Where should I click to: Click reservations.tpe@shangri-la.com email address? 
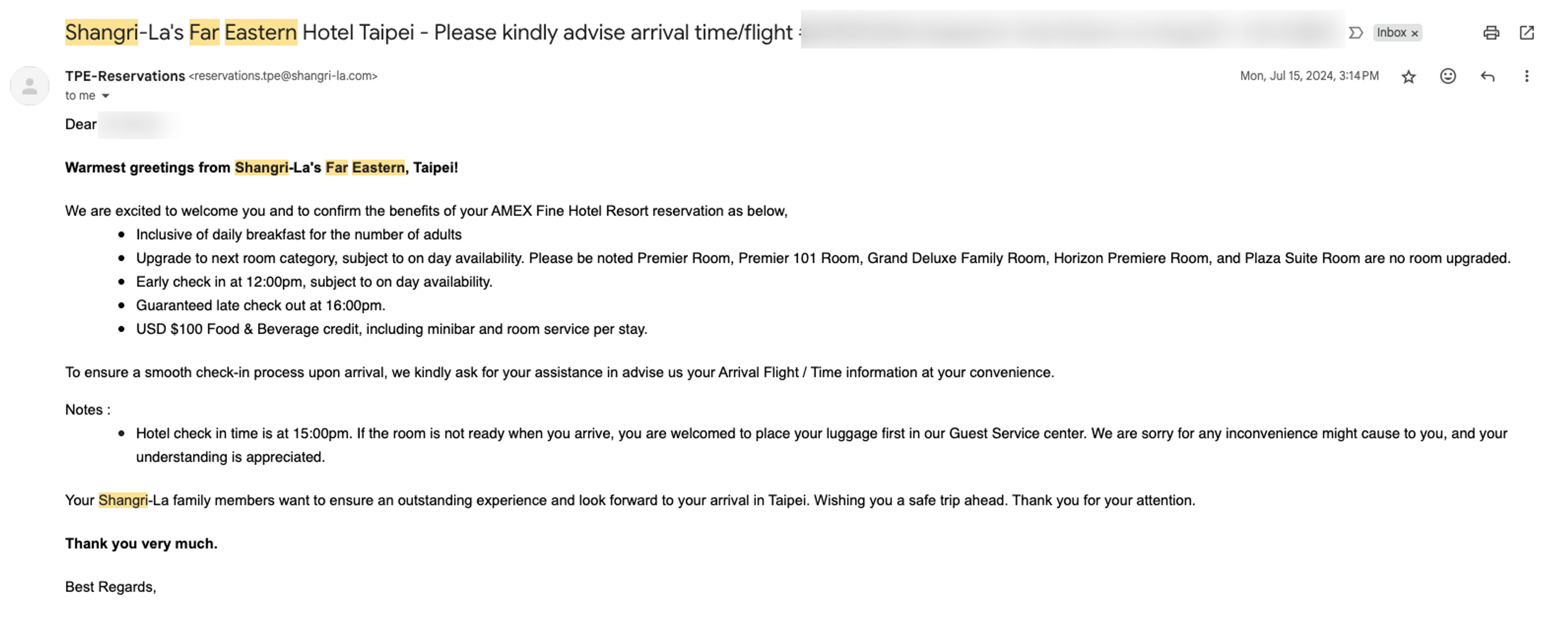pyautogui.click(x=283, y=76)
